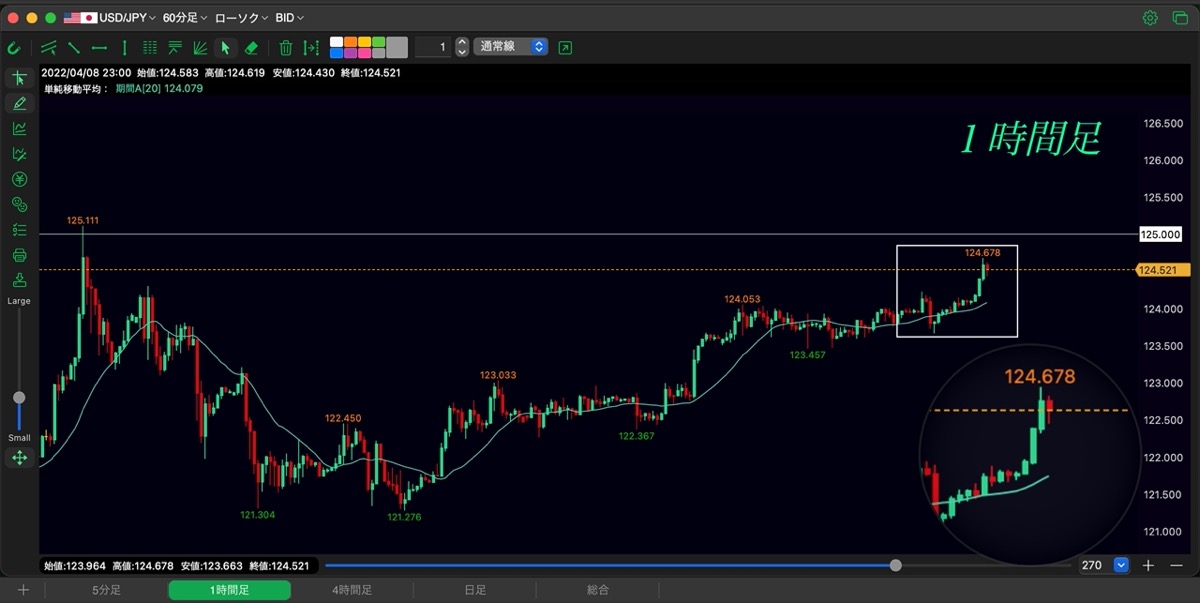
Task: Click the minus zoom button at bottom right
Action: [1176, 565]
